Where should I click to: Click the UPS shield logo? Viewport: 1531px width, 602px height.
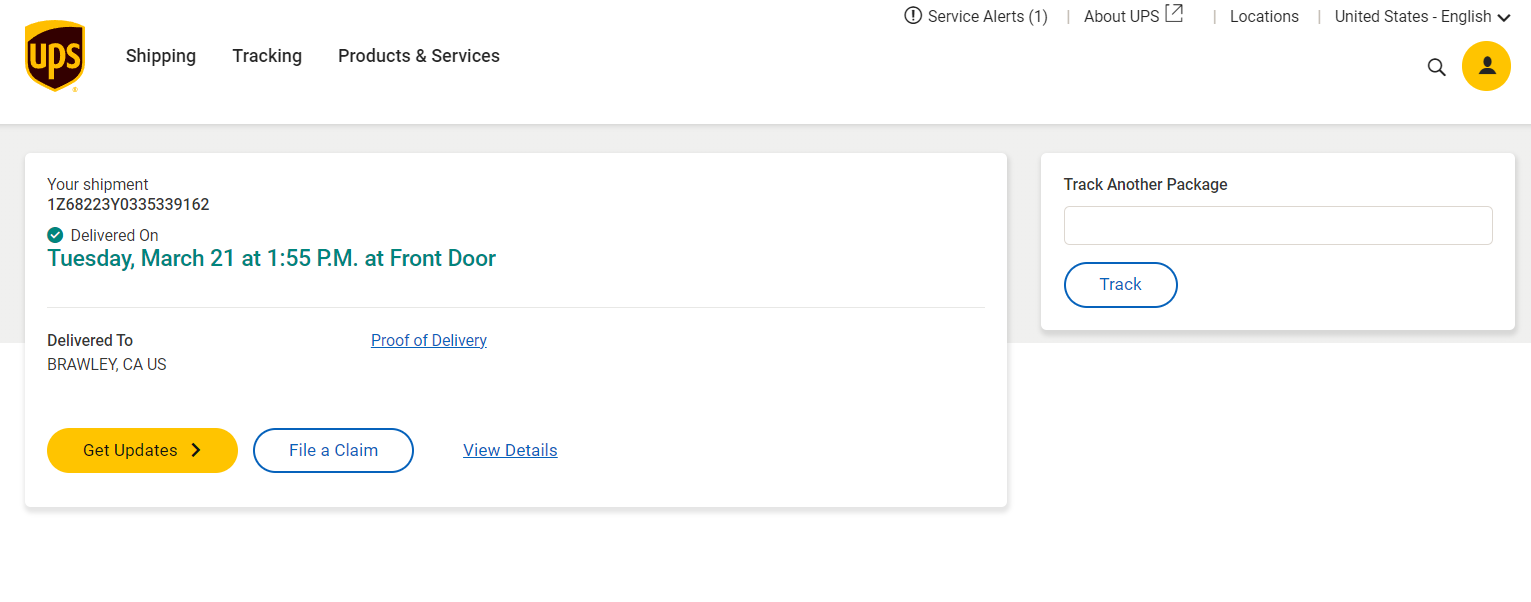(55, 56)
